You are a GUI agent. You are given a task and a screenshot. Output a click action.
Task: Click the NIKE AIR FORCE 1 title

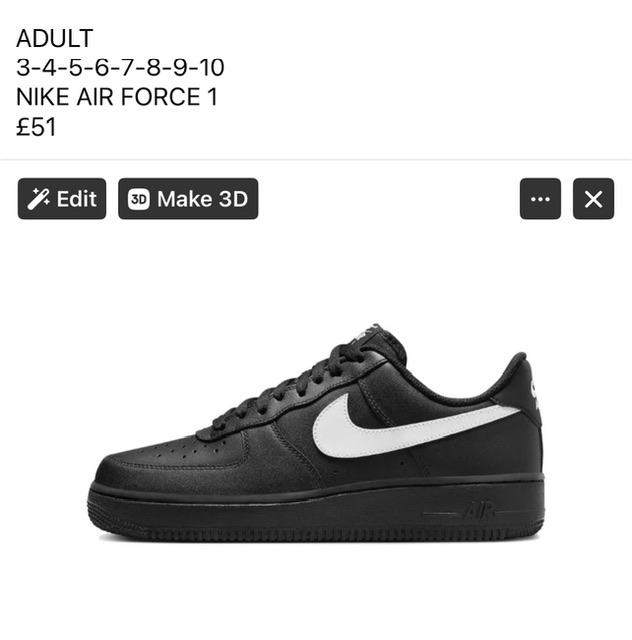point(117,97)
